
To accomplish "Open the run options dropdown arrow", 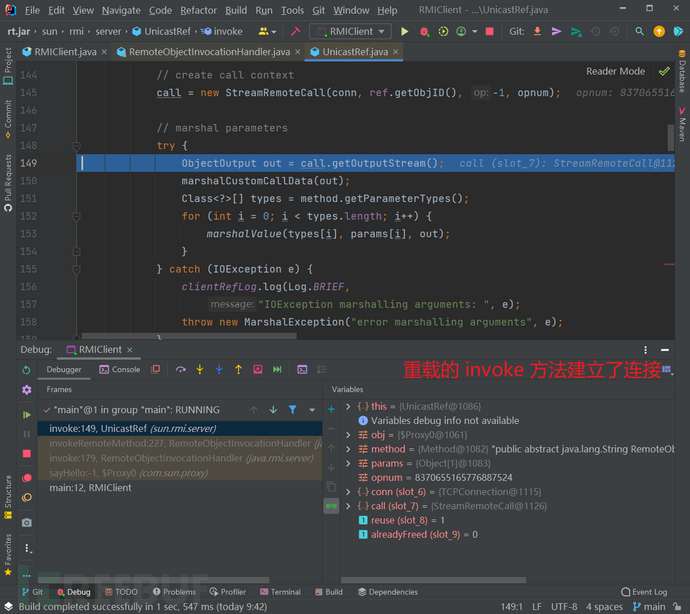I will (474, 31).
